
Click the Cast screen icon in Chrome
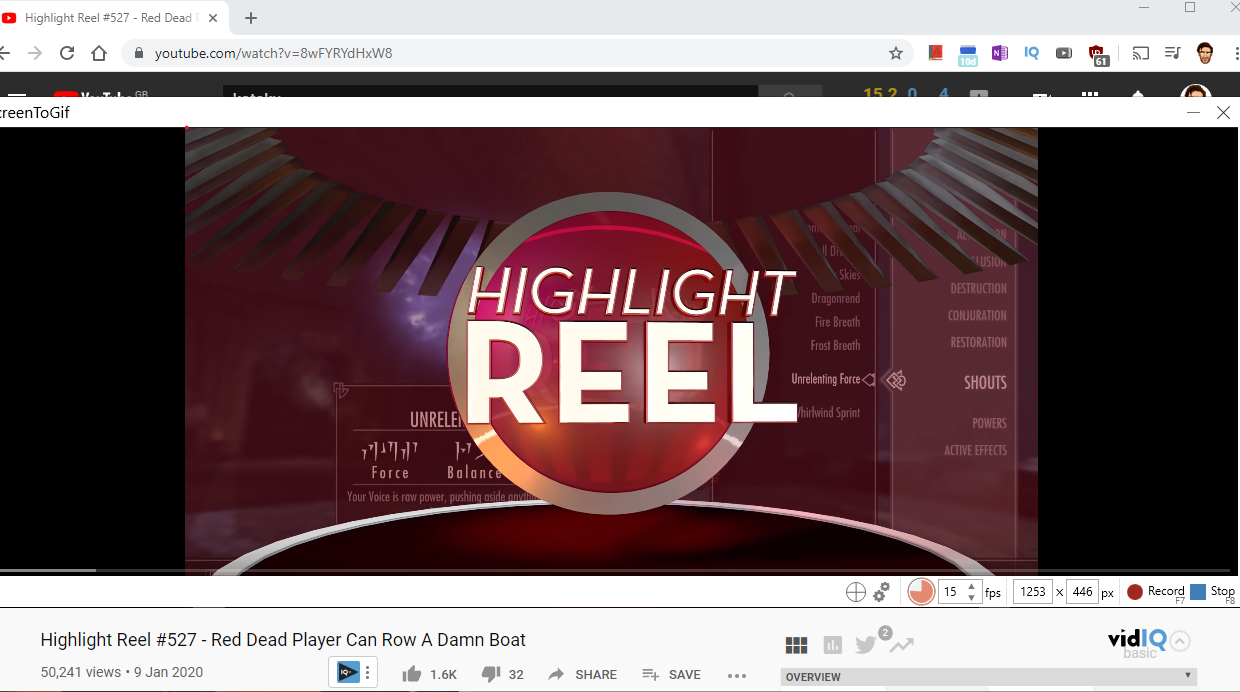[1141, 53]
